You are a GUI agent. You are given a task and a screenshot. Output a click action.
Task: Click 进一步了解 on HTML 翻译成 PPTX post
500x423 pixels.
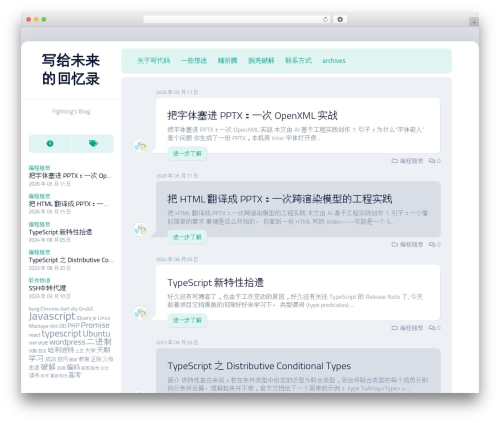[187, 237]
